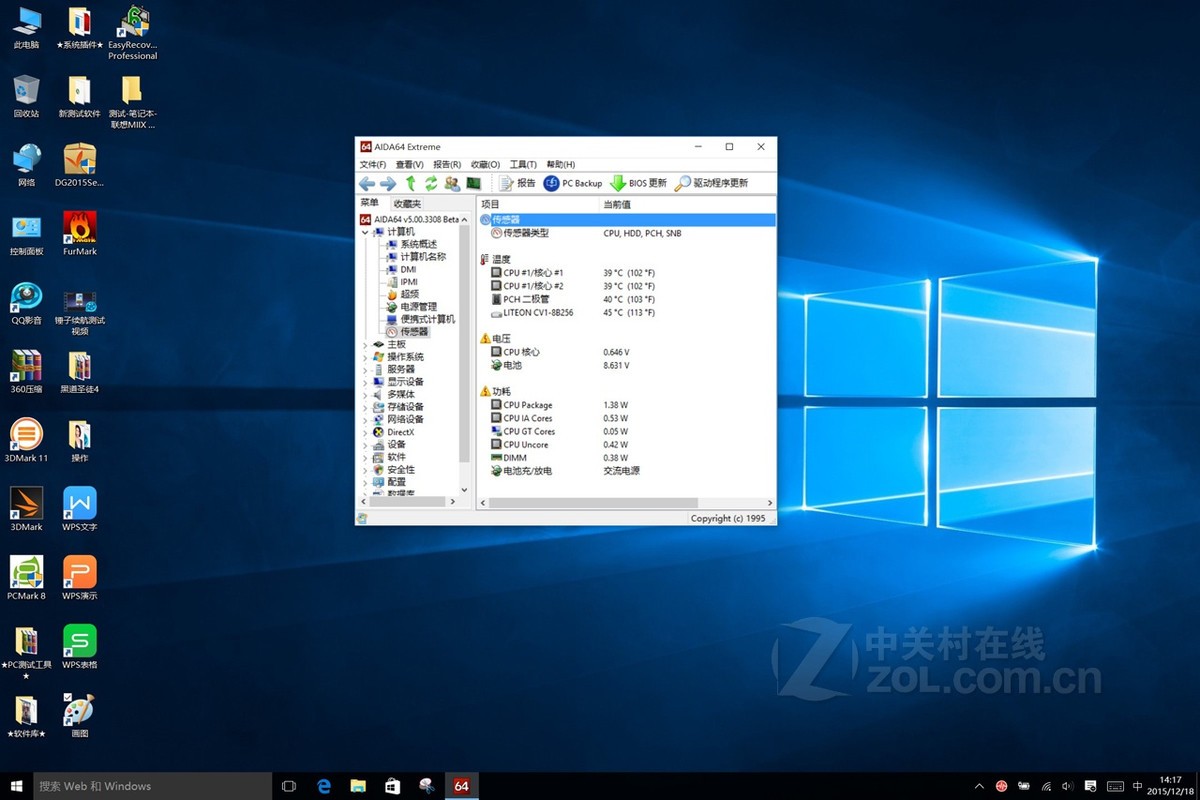Screen dimensions: 1200x800
Task: Open PC Backup from the toolbar
Action: pyautogui.click(x=573, y=183)
